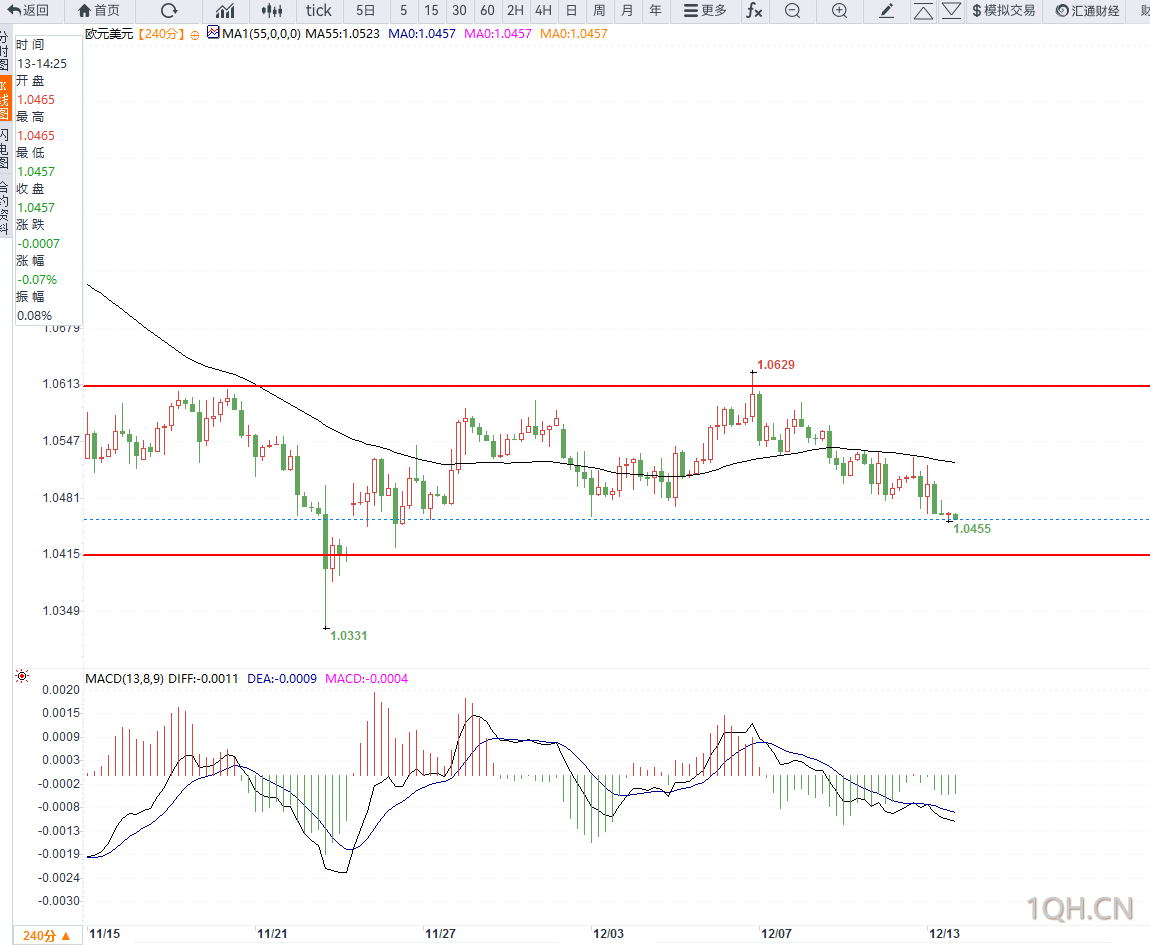Click the MA indicator chart icon
This screenshot has width=1150, height=945.
(213, 33)
